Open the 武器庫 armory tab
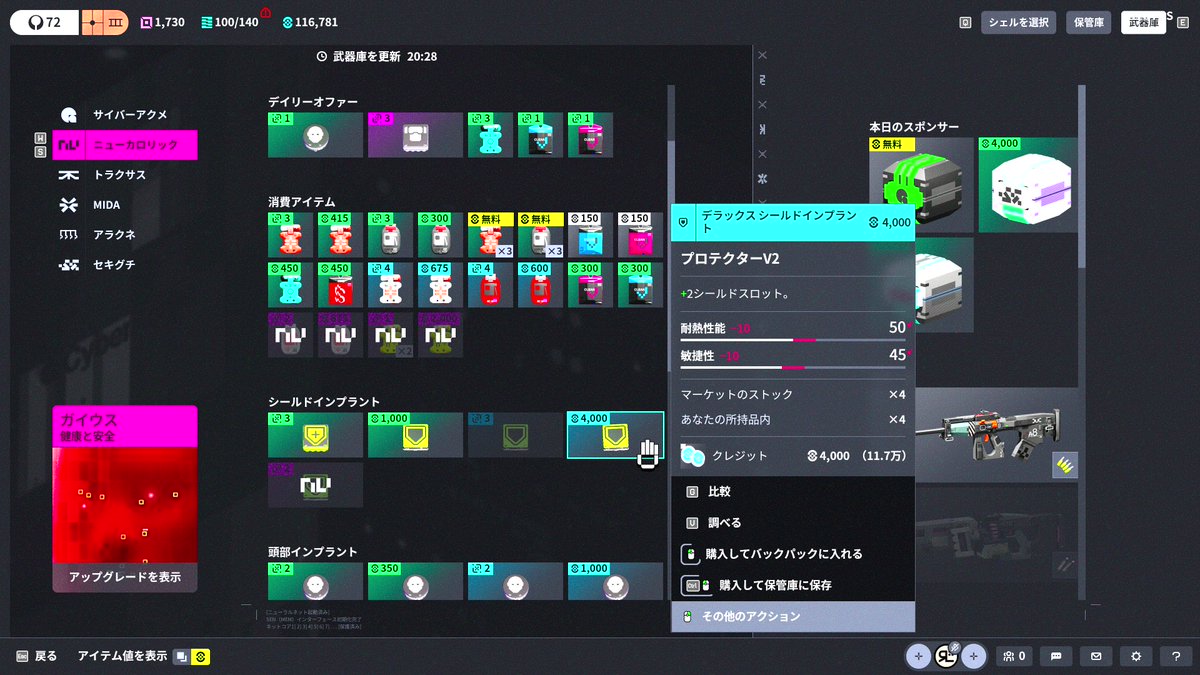The image size is (1200, 675). pos(1143,22)
